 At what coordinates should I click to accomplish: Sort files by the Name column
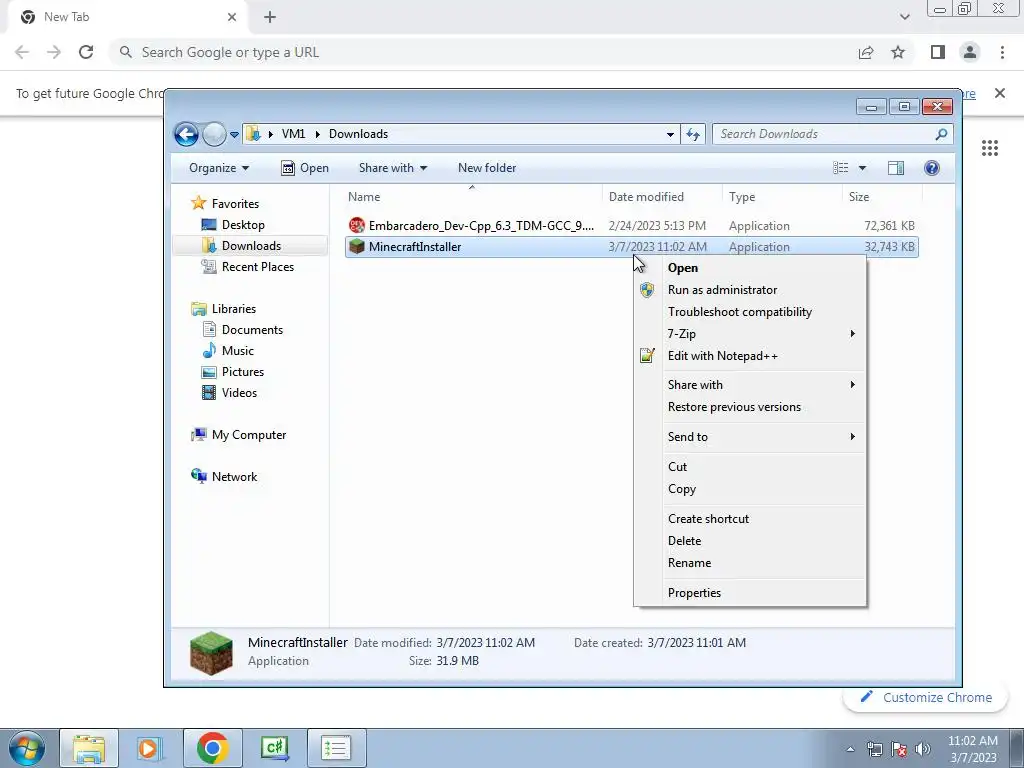coord(472,197)
